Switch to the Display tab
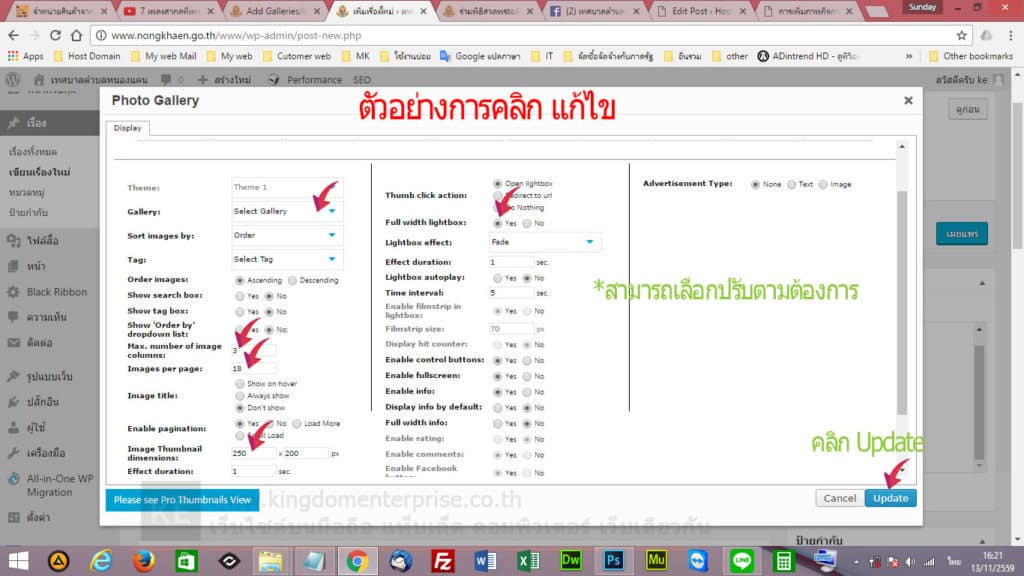The image size is (1024, 576). point(128,128)
